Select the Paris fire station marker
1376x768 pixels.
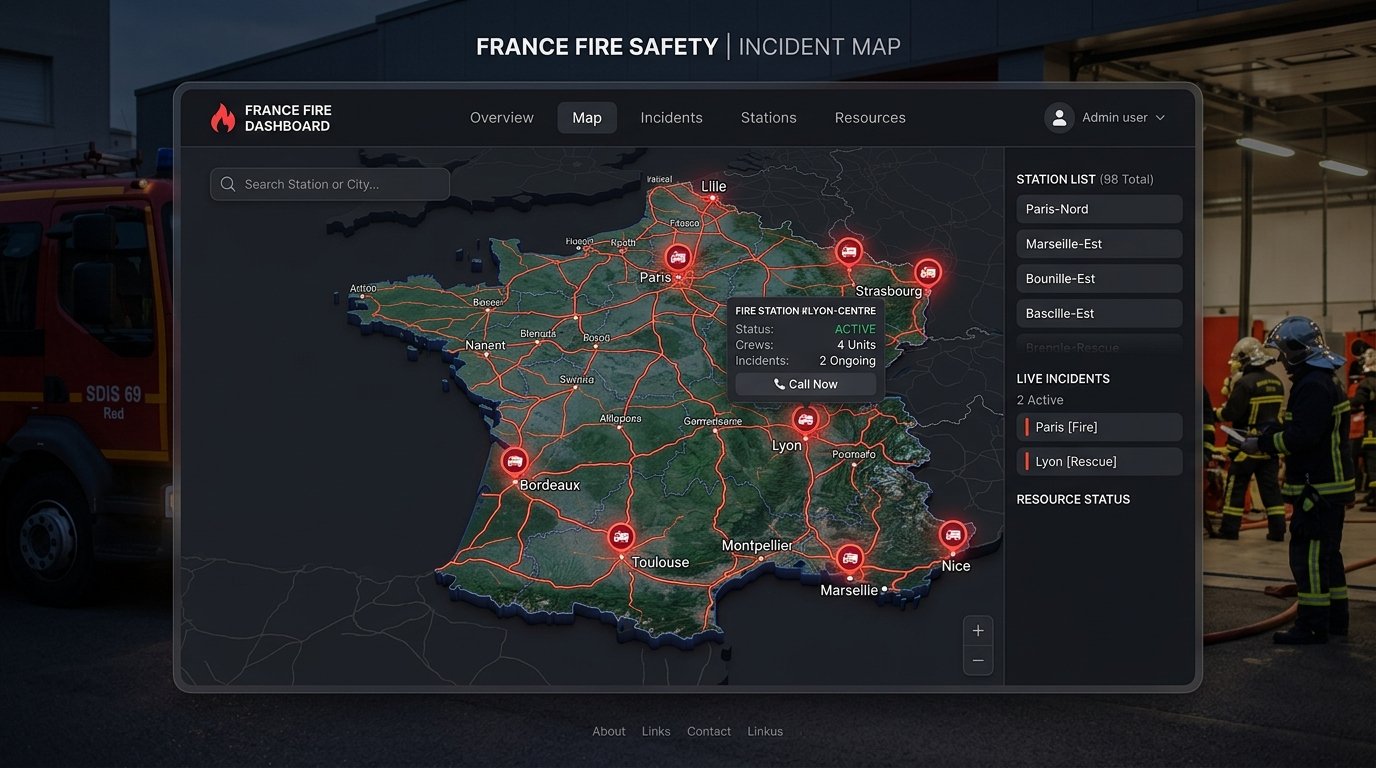click(x=678, y=257)
